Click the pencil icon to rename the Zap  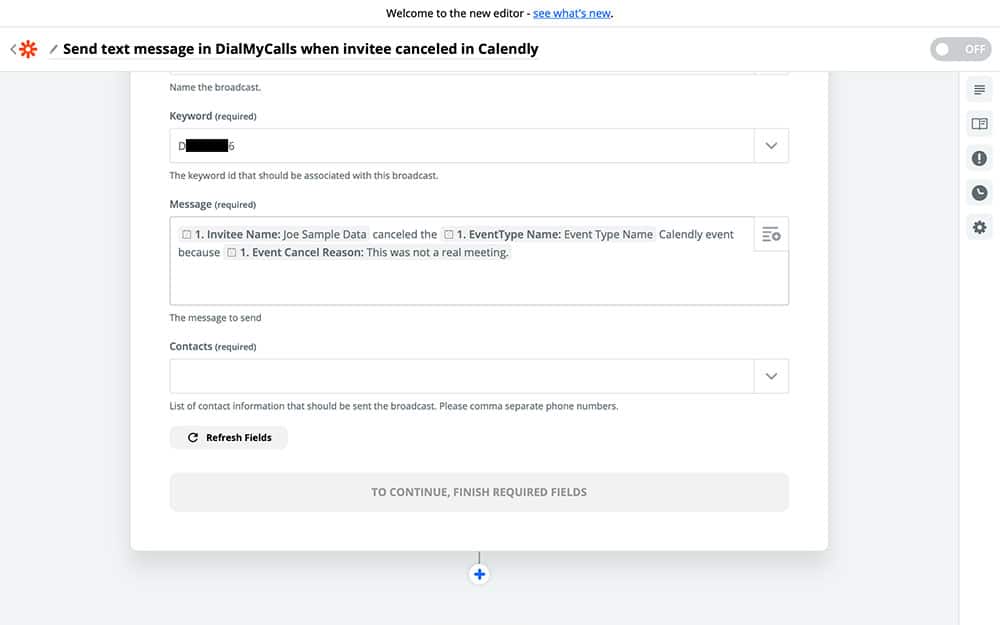click(54, 49)
